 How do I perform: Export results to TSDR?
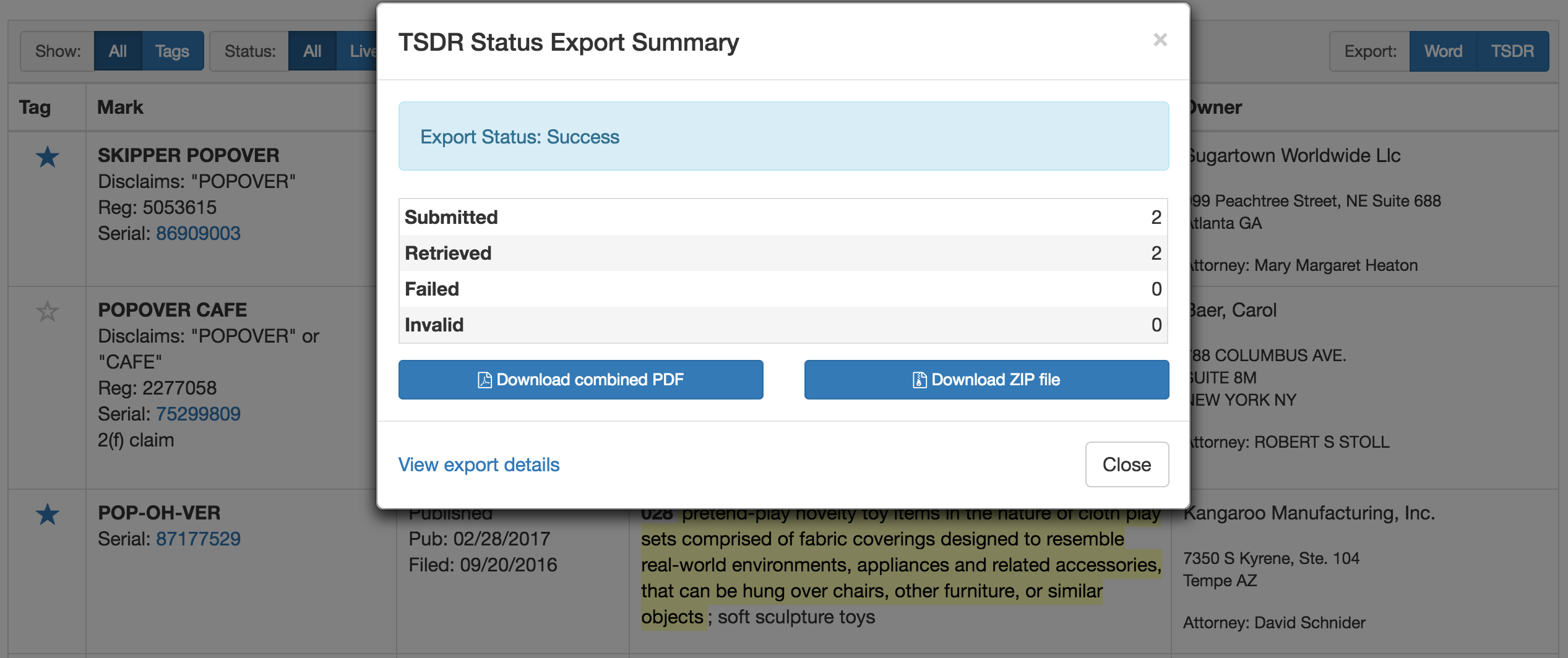click(1512, 51)
